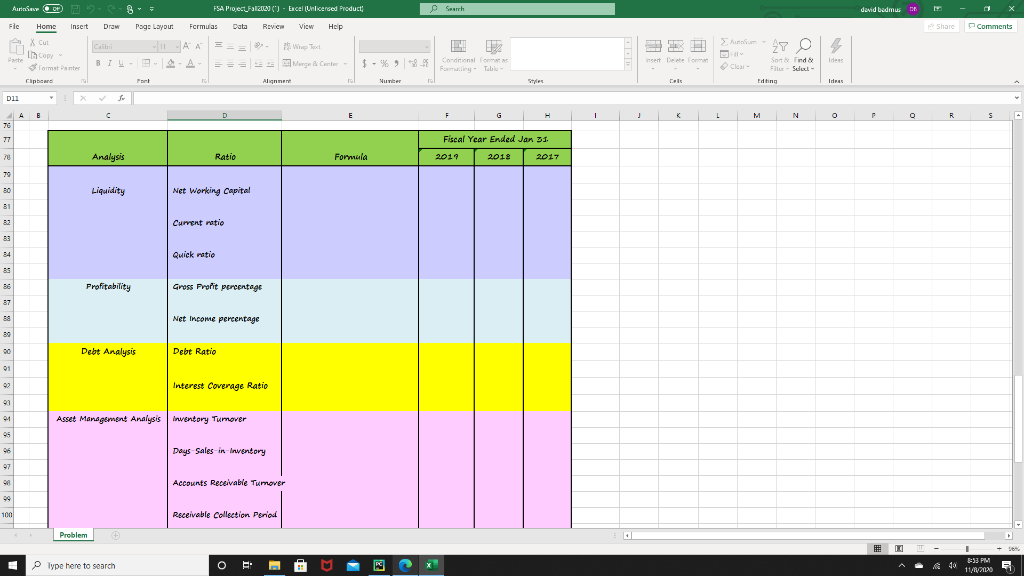Click the Paste clipboard icon
1024x576 pixels.
point(16,47)
